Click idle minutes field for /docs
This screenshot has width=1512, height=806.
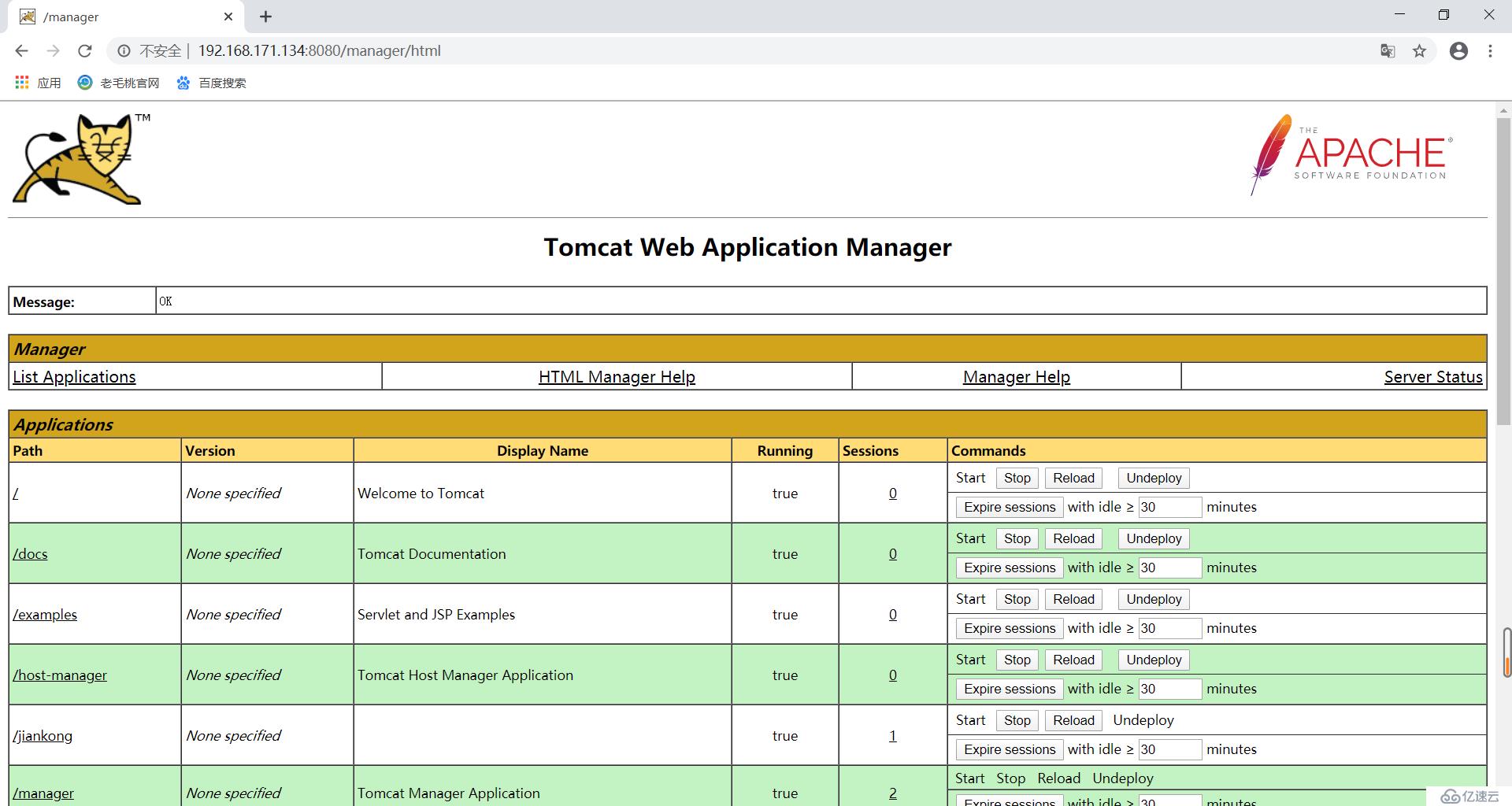pos(1169,568)
